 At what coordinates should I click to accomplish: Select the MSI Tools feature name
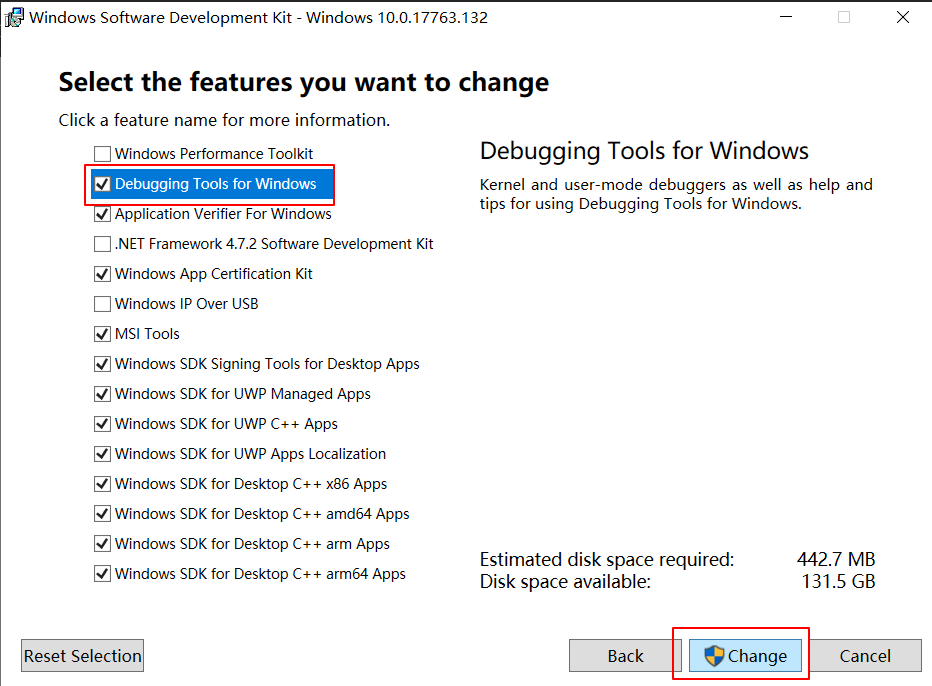(147, 334)
